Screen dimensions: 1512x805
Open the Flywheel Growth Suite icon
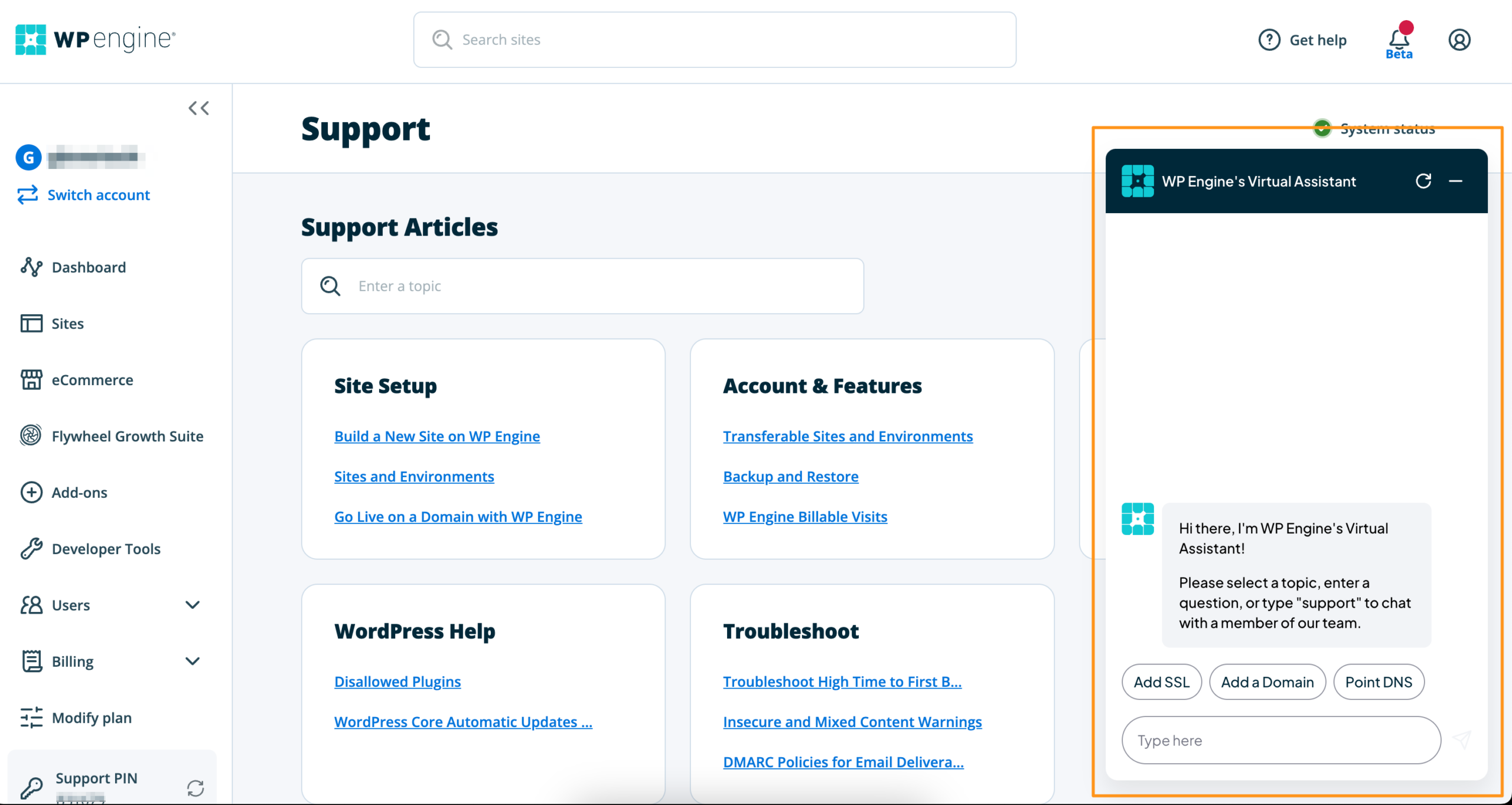point(31,436)
